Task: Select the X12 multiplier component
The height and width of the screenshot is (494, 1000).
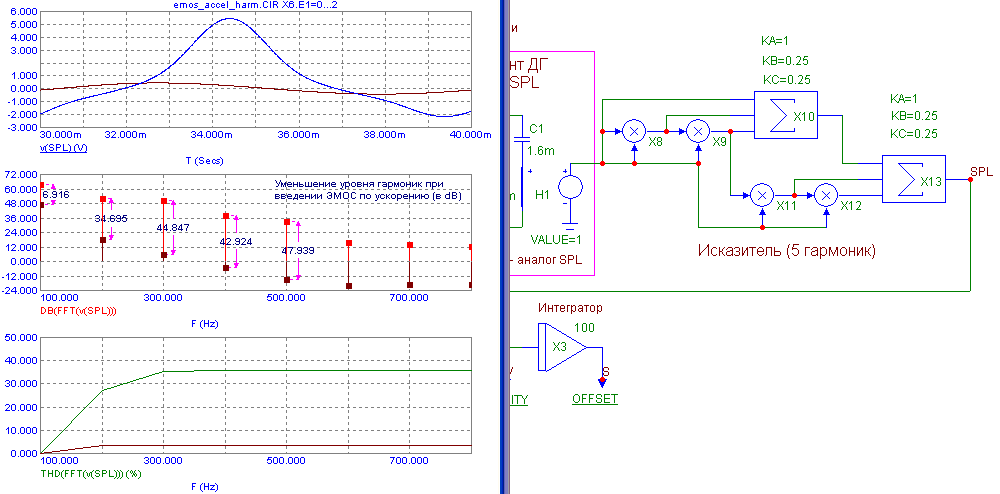Action: tap(827, 194)
